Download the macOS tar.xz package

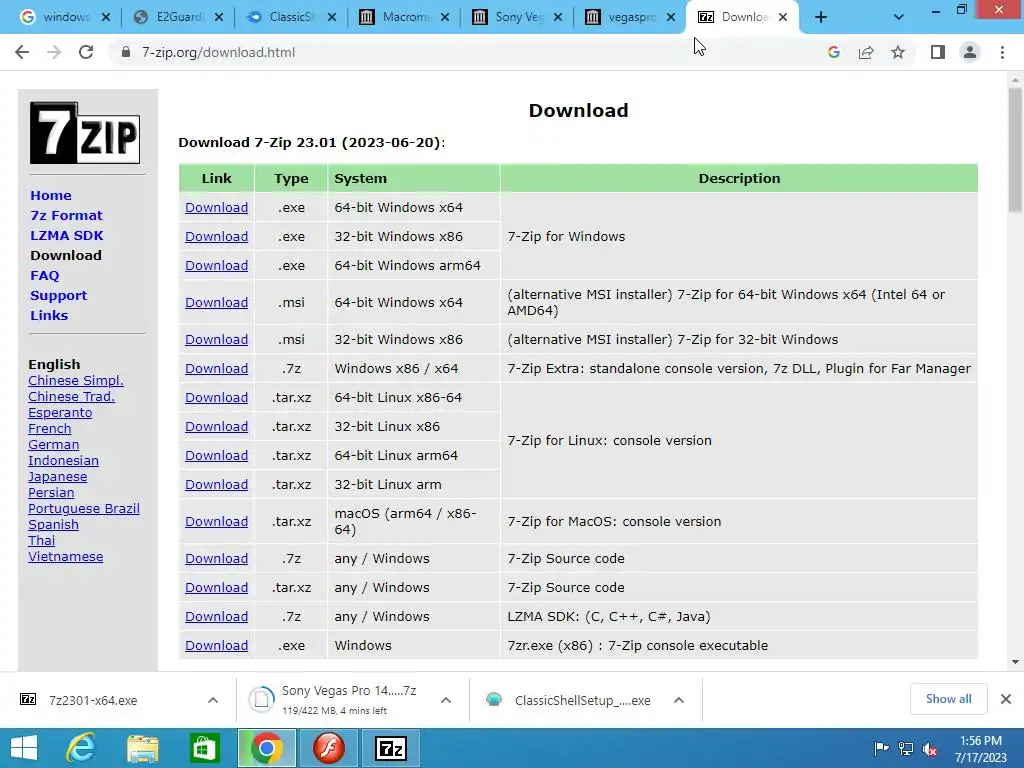[x=216, y=522]
